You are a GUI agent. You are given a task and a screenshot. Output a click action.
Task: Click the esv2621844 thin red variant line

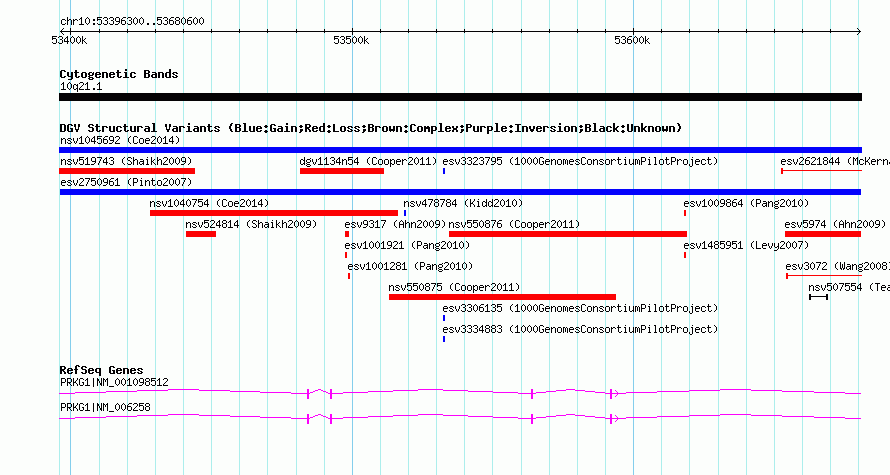[821, 171]
